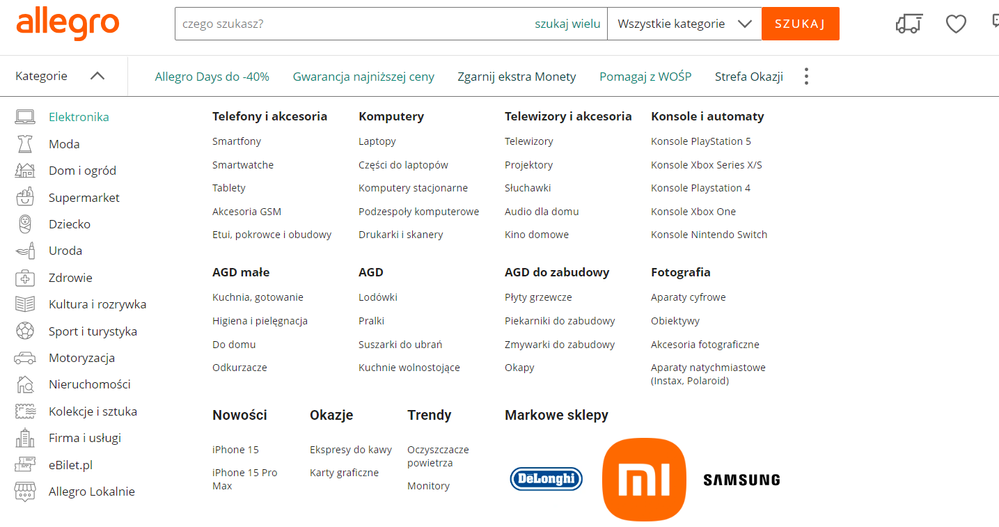Click Nieruchomości house-search icon
The width and height of the screenshot is (999, 527).
click(25, 384)
